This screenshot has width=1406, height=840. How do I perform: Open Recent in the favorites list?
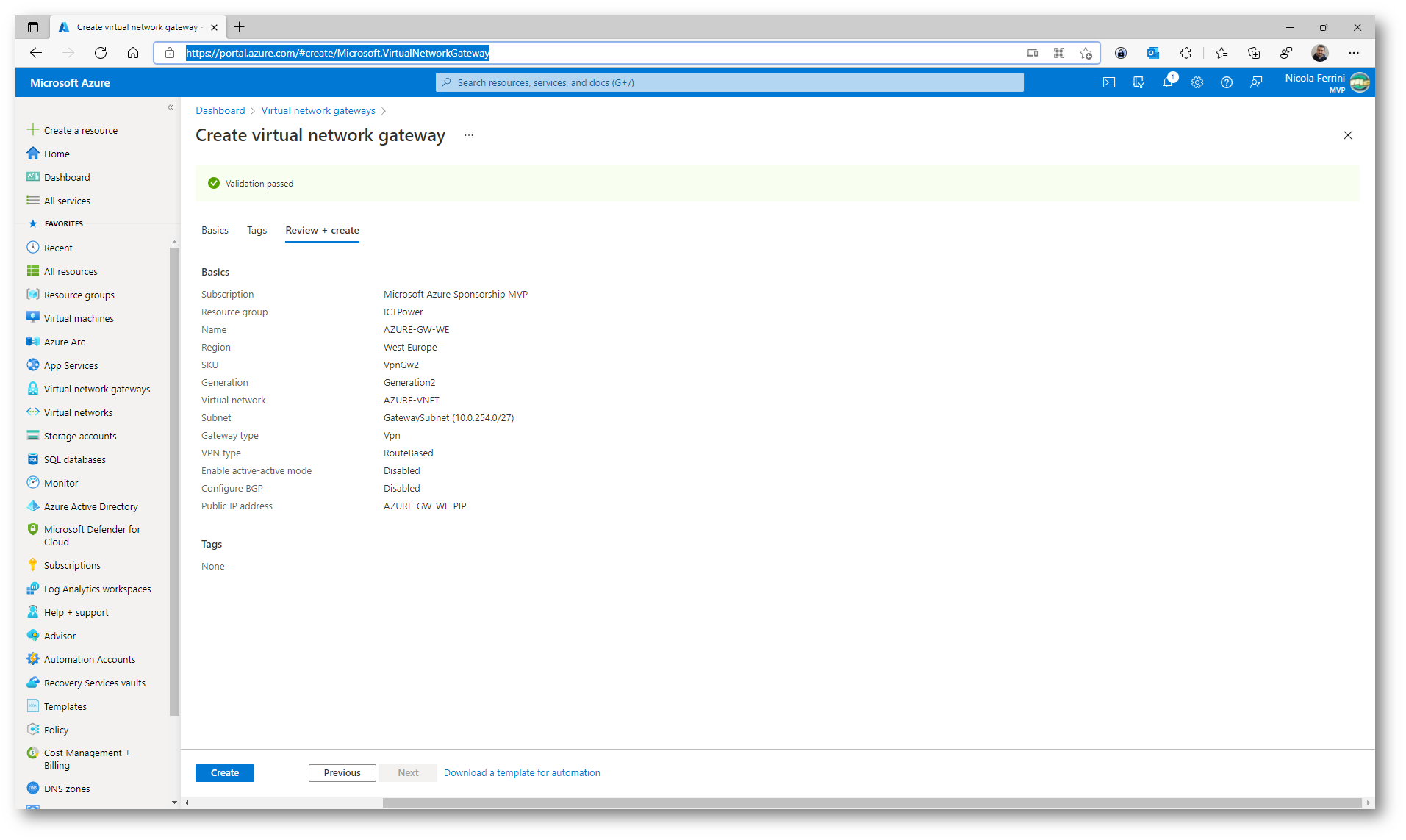(x=58, y=248)
